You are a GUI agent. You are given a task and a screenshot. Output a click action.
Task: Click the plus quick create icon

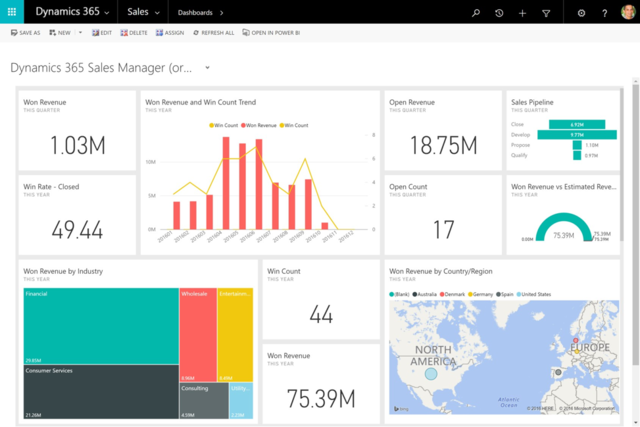[x=522, y=12]
